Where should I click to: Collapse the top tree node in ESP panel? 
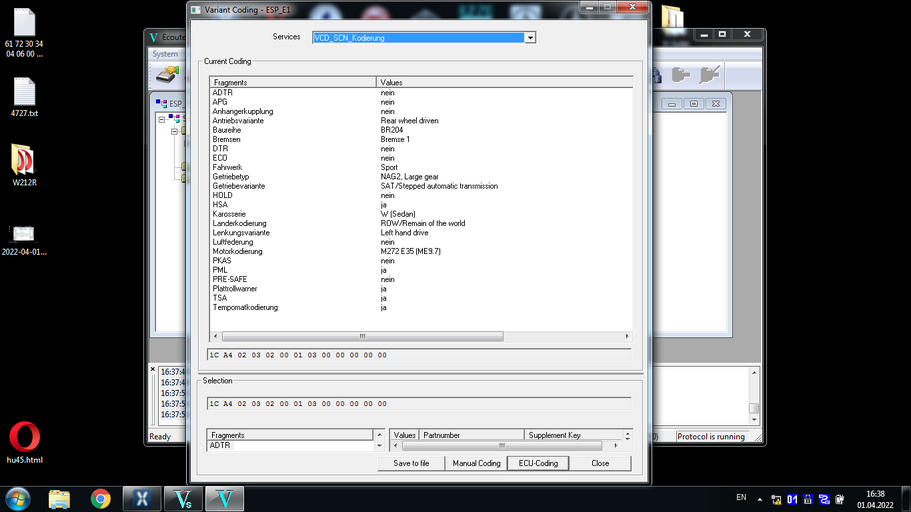coord(162,119)
